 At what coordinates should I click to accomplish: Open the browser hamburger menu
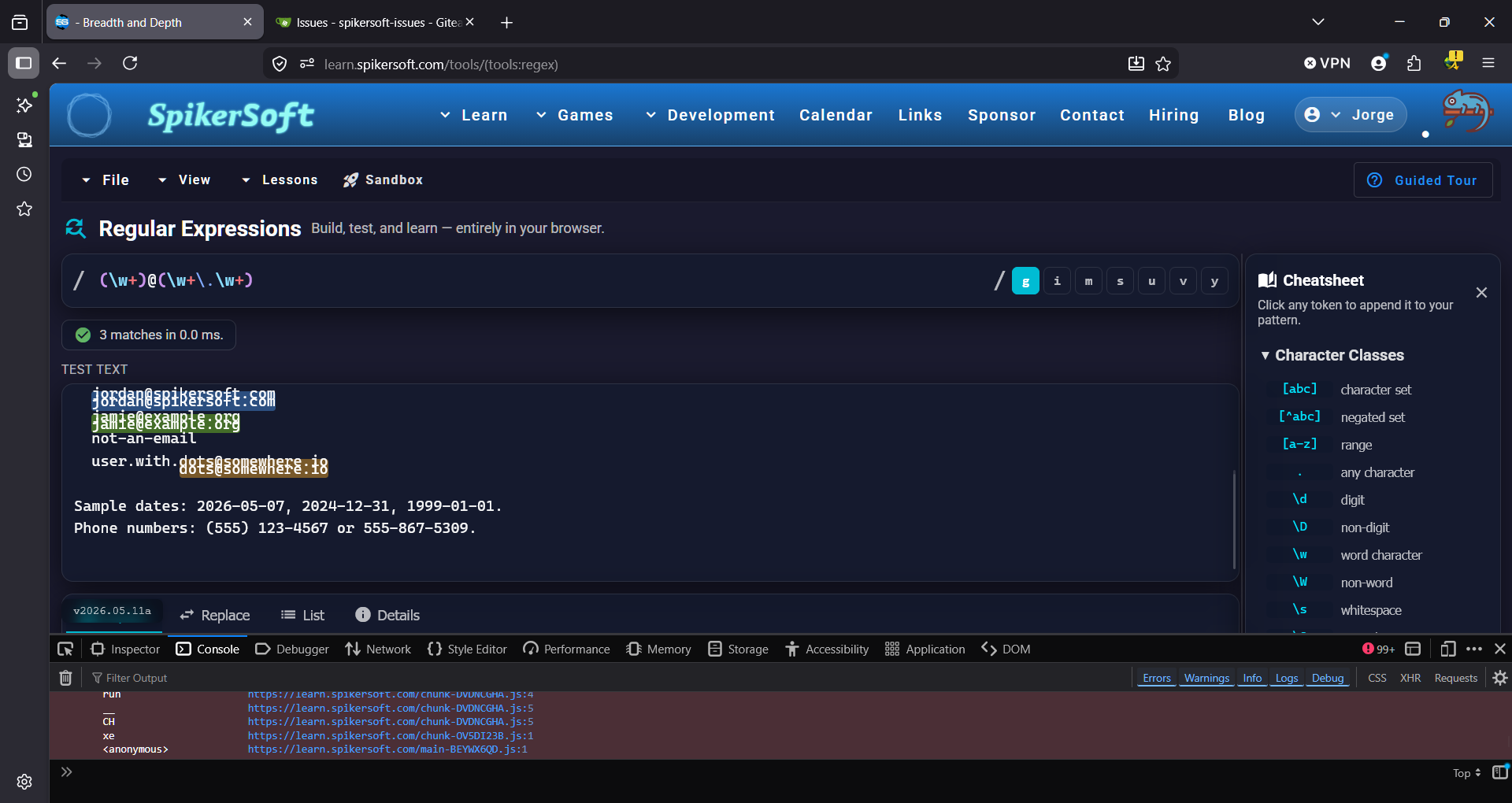1488,63
